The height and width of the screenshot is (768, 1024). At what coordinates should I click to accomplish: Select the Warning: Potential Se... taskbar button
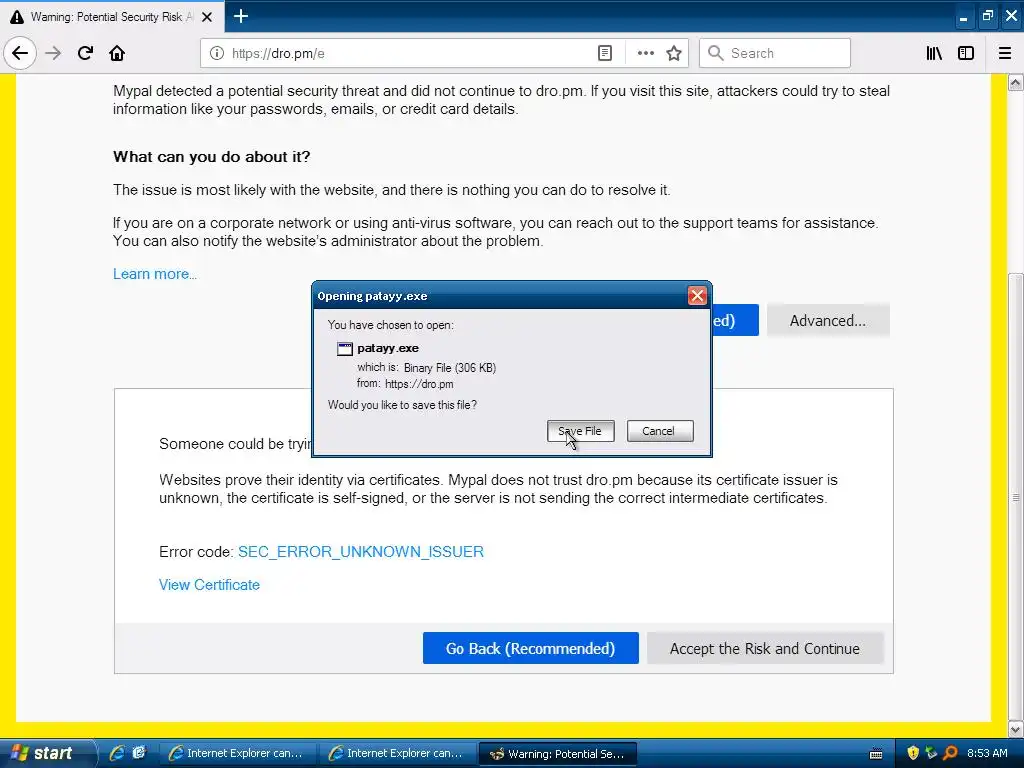coord(558,753)
